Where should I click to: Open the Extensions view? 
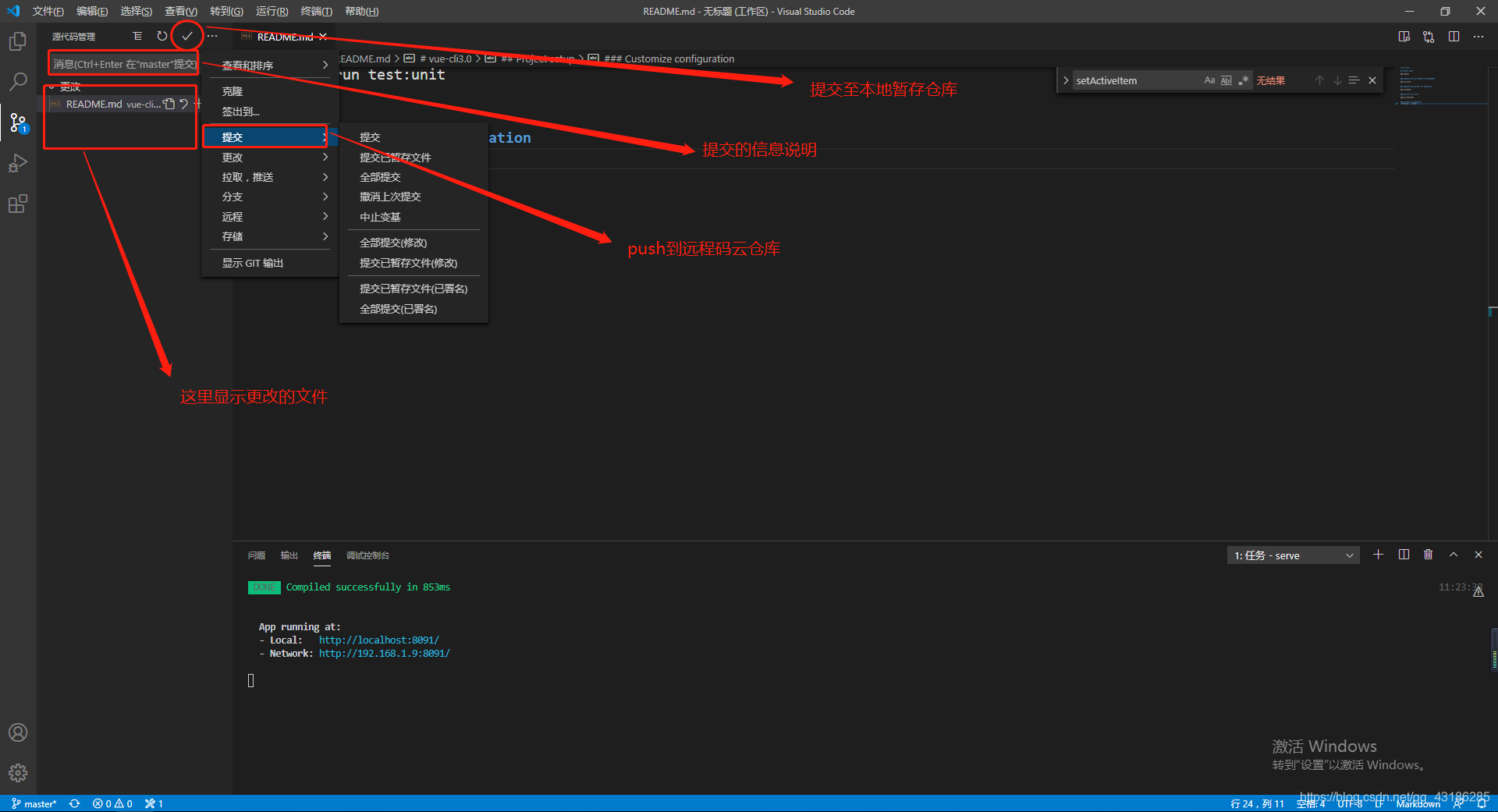(x=17, y=204)
